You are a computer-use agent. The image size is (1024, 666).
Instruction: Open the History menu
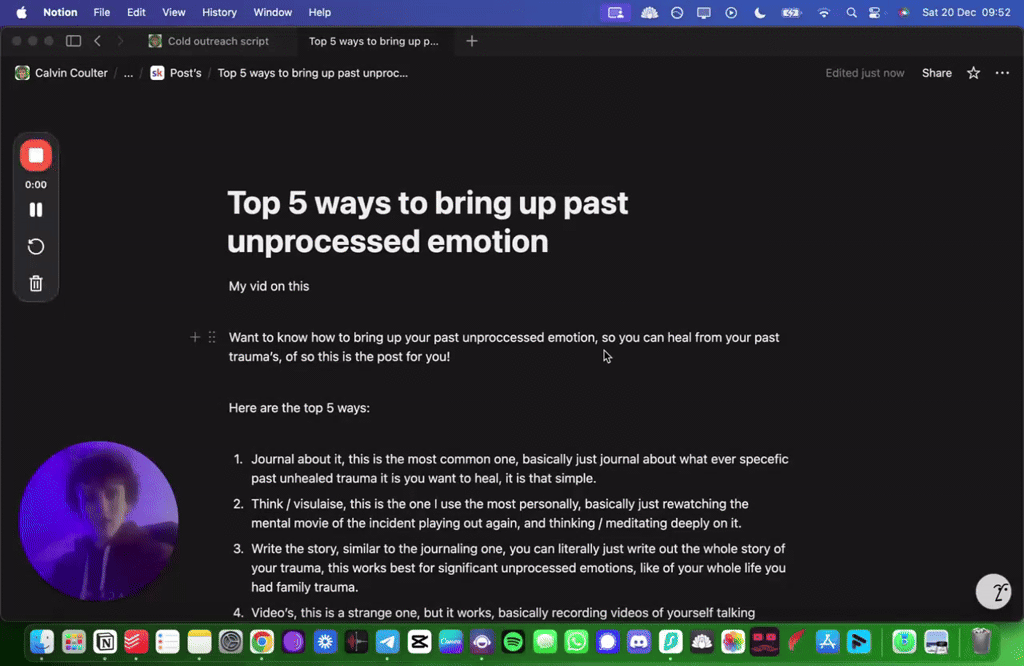[x=219, y=13]
